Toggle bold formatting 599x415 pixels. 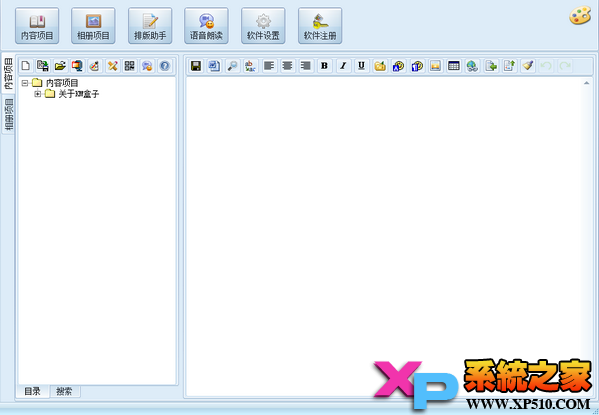[324, 66]
